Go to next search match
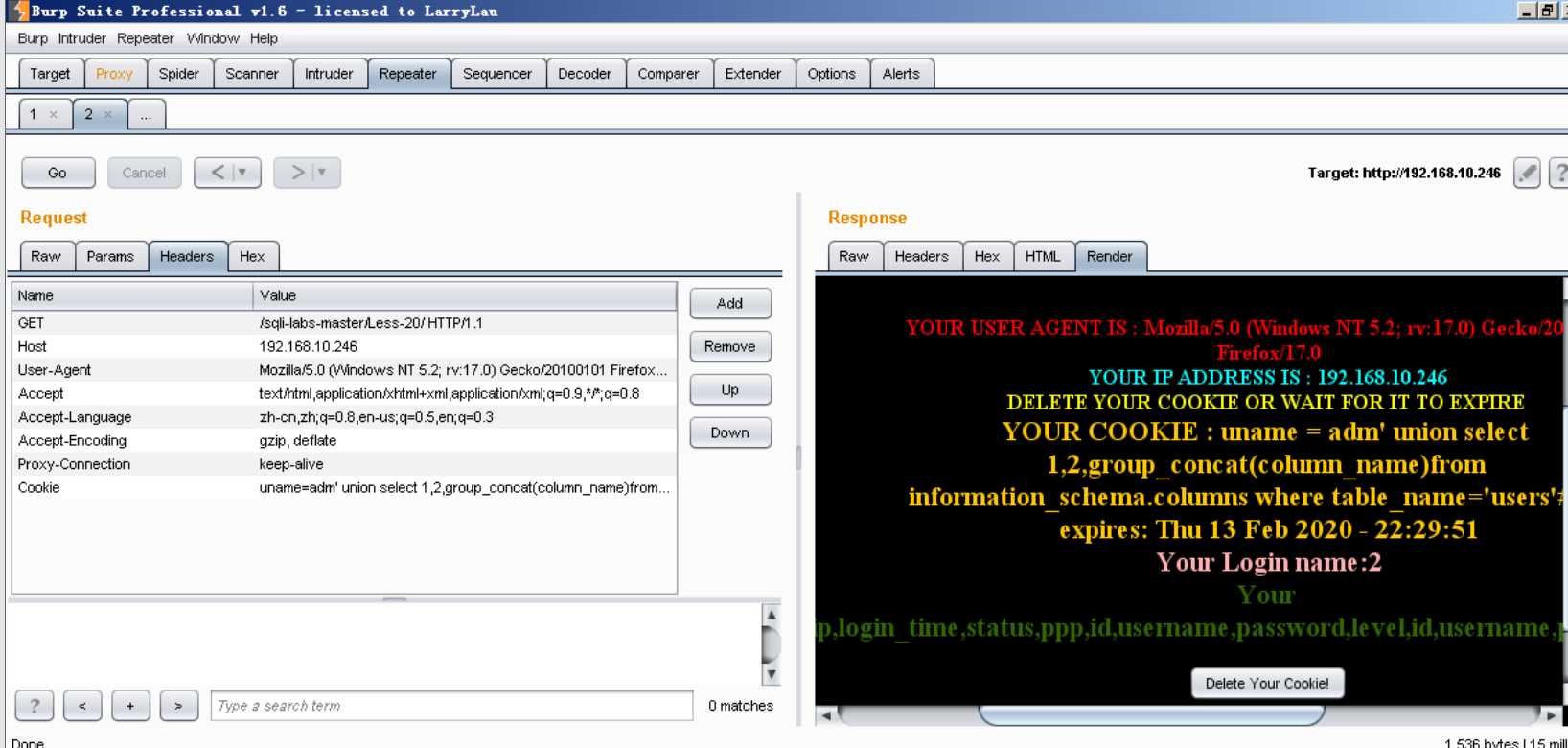Image resolution: width=1568 pixels, height=748 pixels. coord(178,706)
